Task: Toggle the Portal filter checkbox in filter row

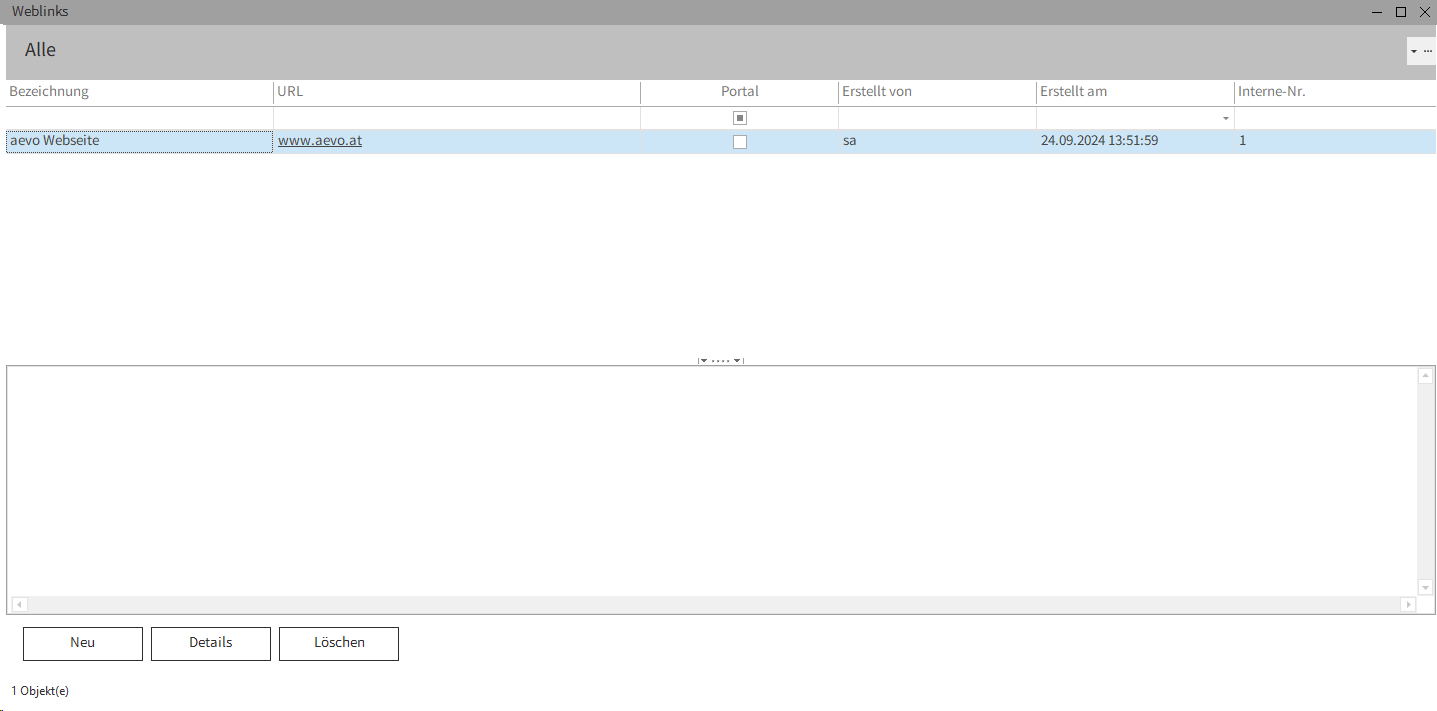Action: 740,118
